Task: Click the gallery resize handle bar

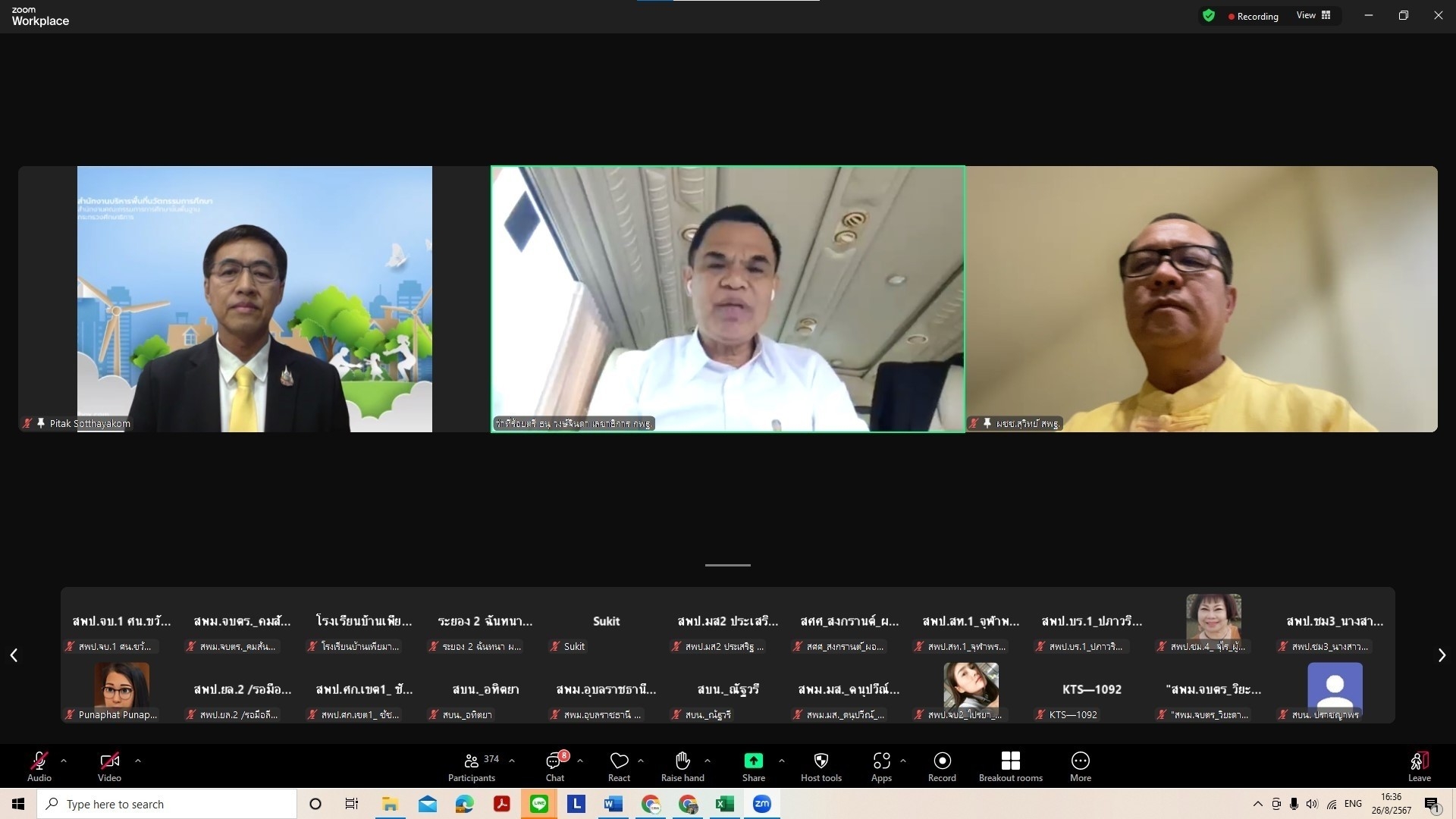Action: tap(727, 565)
